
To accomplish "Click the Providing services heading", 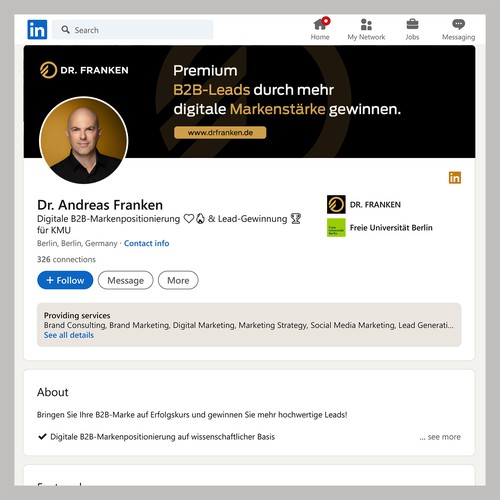I will tap(77, 315).
